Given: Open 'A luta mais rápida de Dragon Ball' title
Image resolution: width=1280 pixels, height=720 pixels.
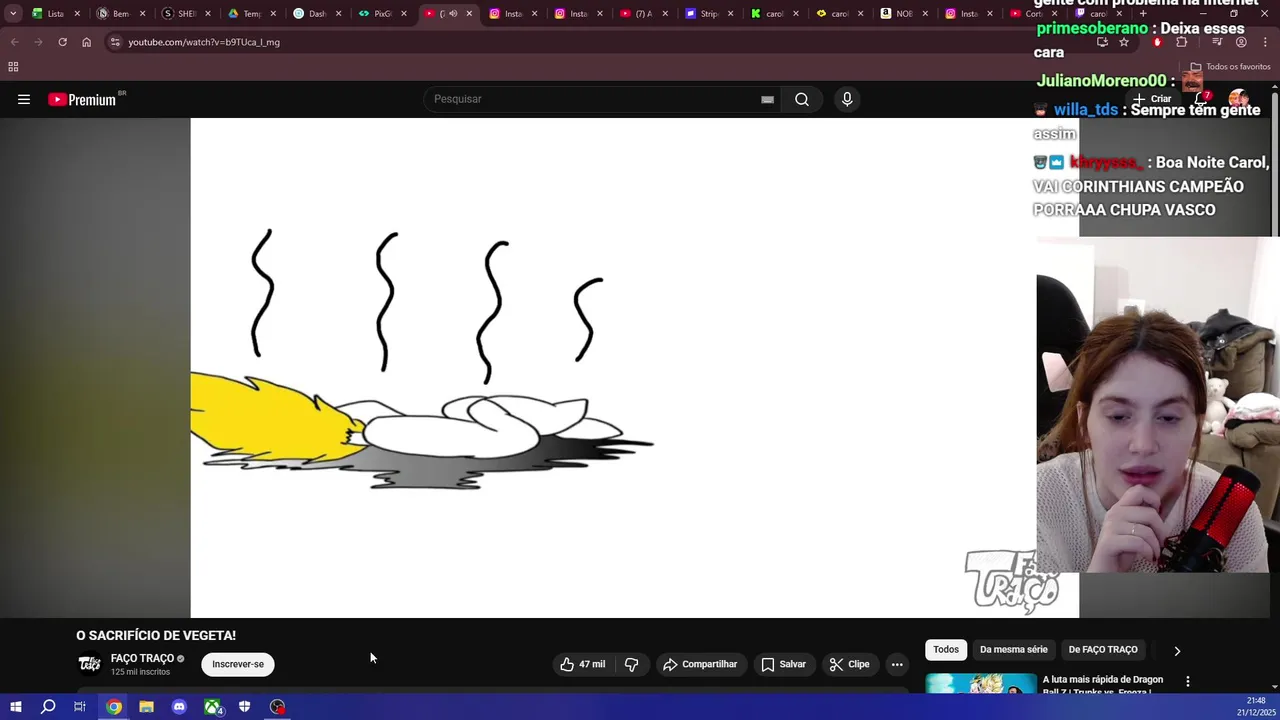Looking at the screenshot, I should click(x=1103, y=685).
